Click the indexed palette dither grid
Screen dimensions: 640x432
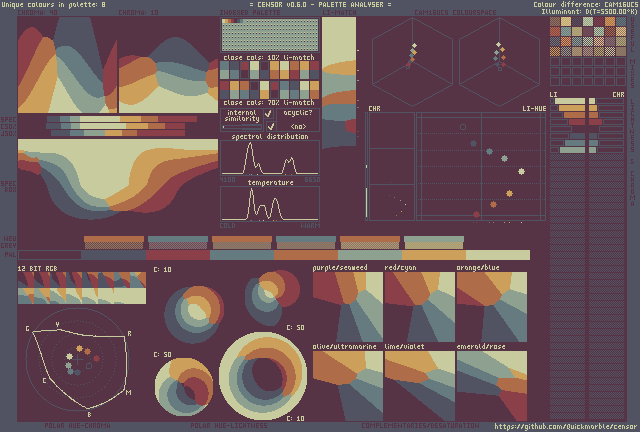[270, 35]
